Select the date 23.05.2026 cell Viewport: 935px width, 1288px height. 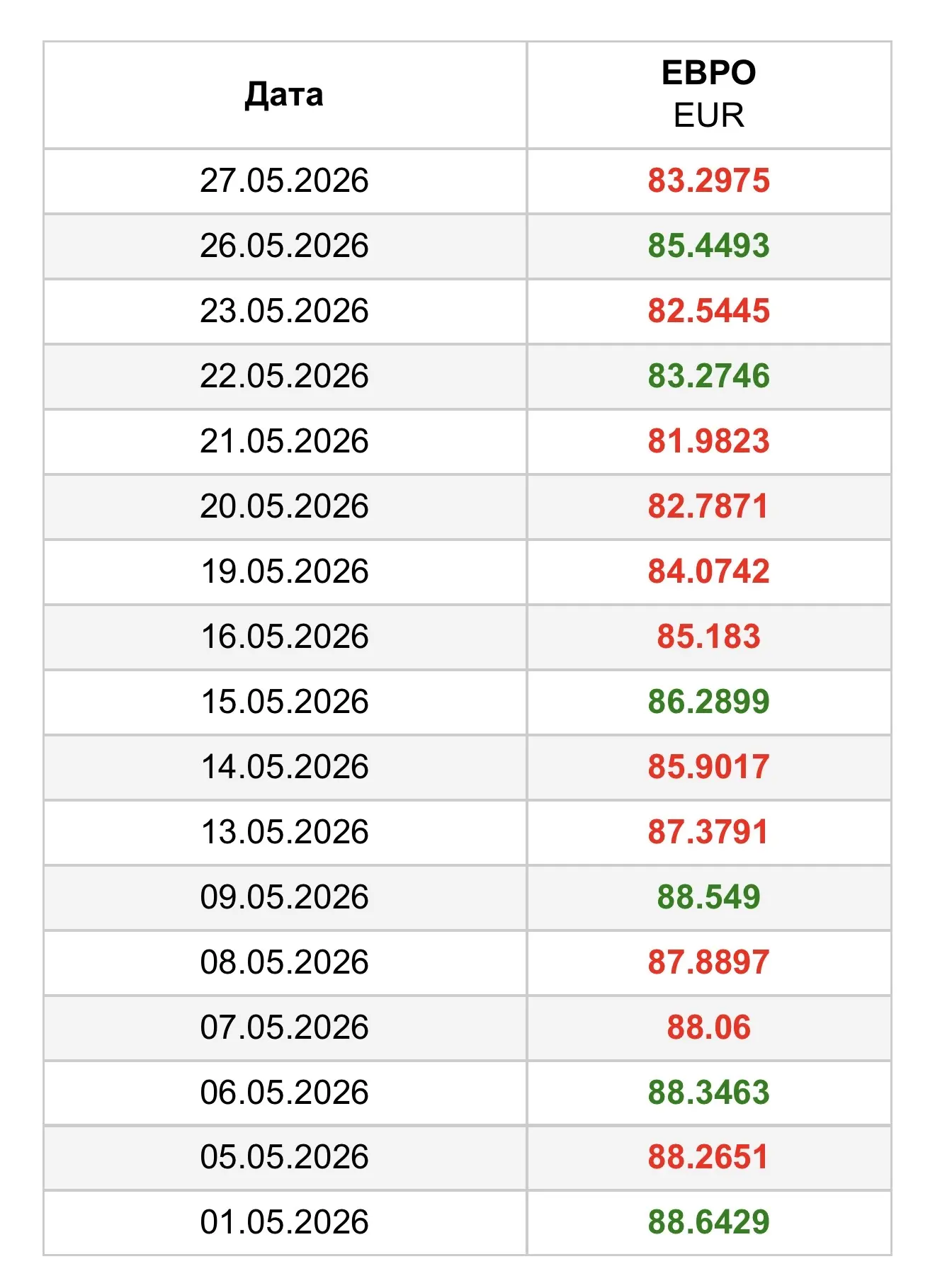(284, 311)
